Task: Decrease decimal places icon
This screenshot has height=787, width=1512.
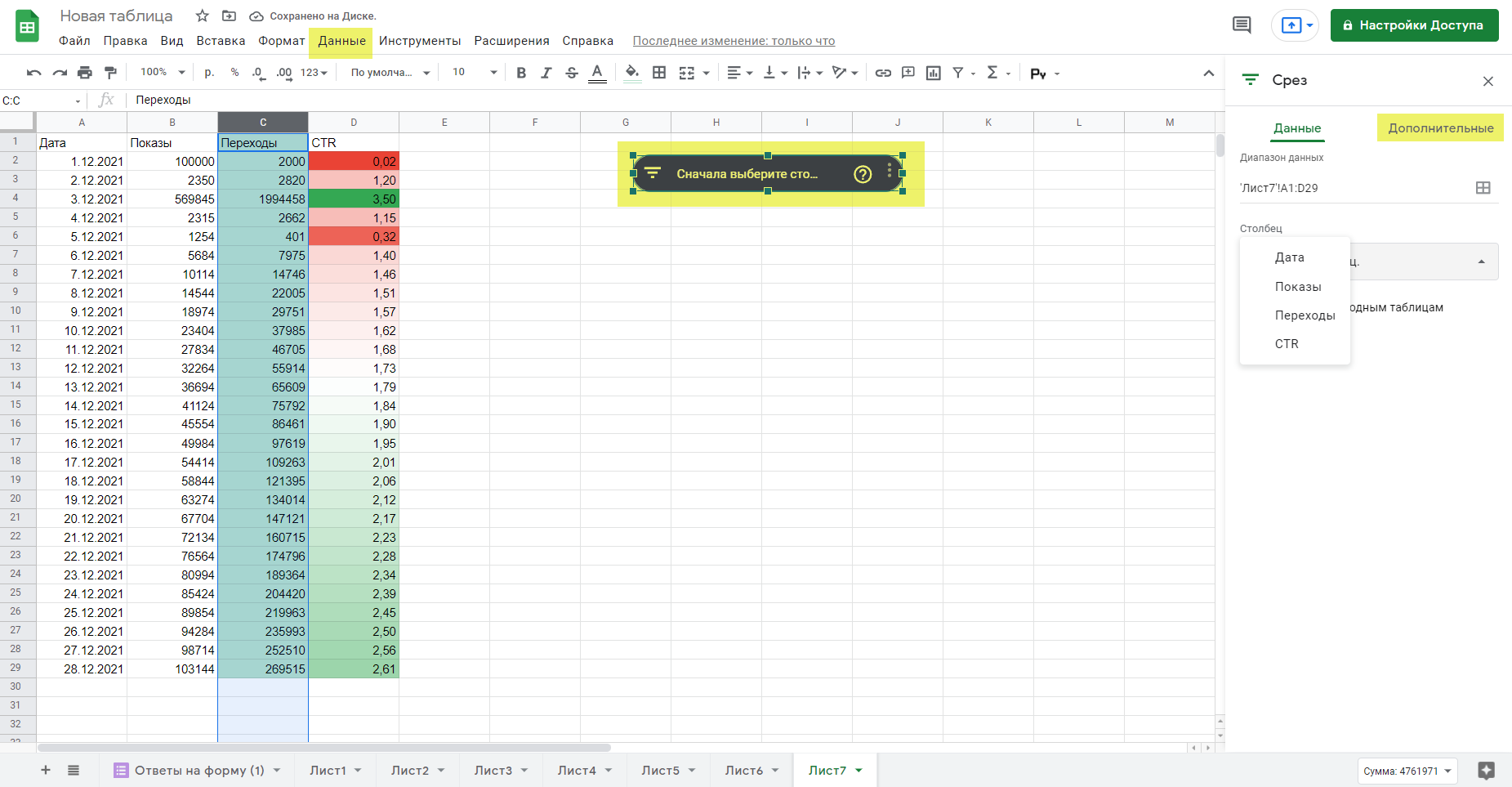Action: [x=259, y=73]
